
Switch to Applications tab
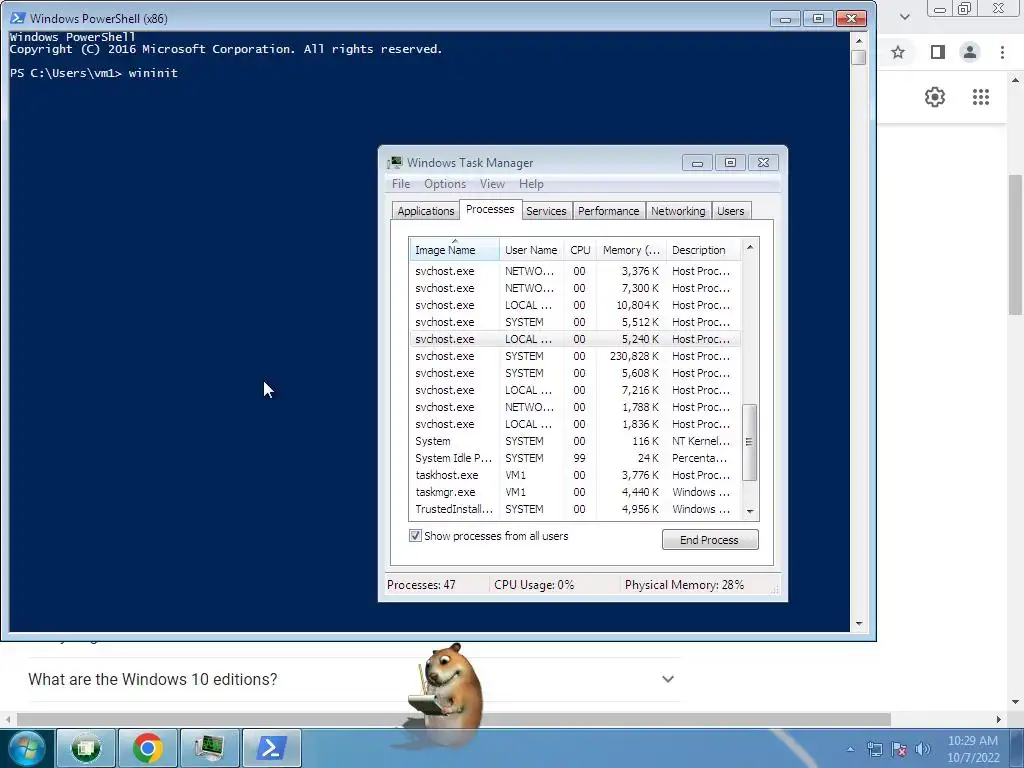[x=425, y=211]
